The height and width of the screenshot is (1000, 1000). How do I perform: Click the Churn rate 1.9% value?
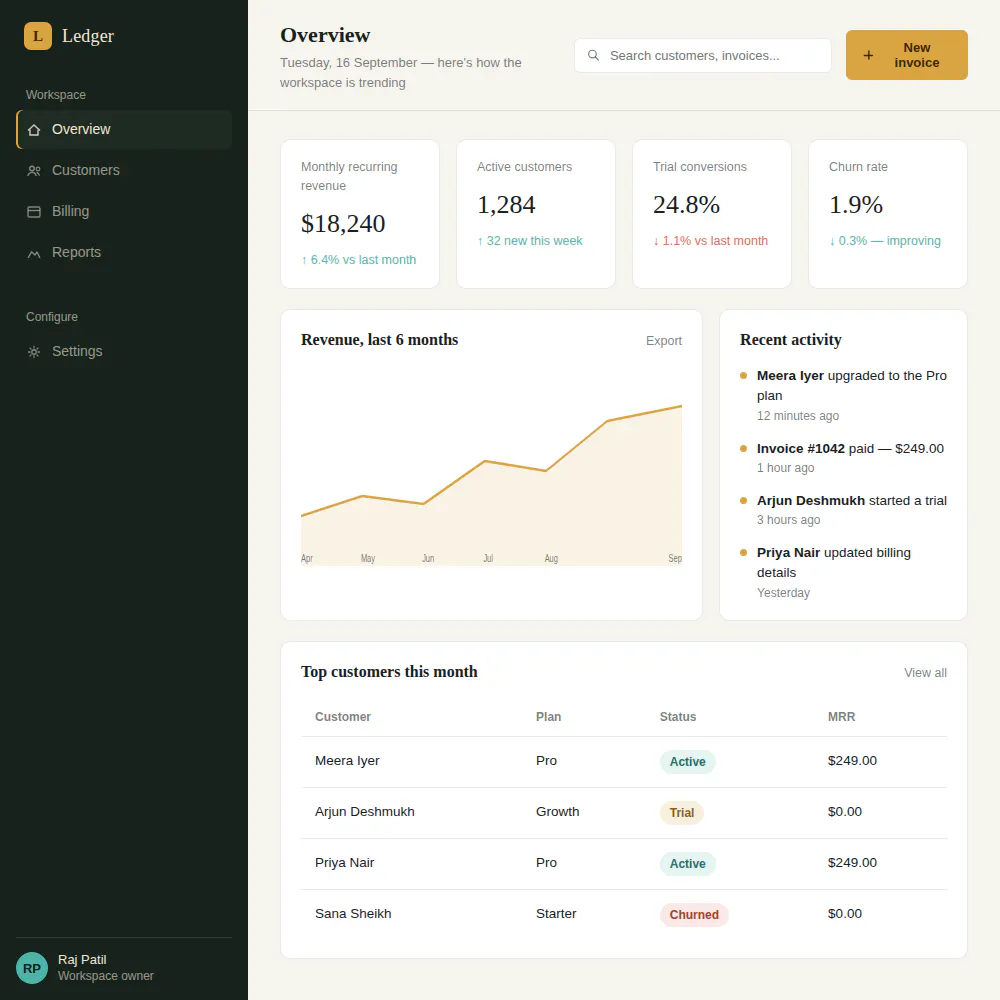856,205
